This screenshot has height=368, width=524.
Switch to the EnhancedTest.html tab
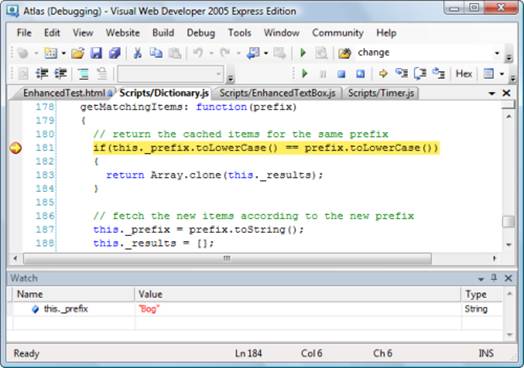tap(64, 93)
